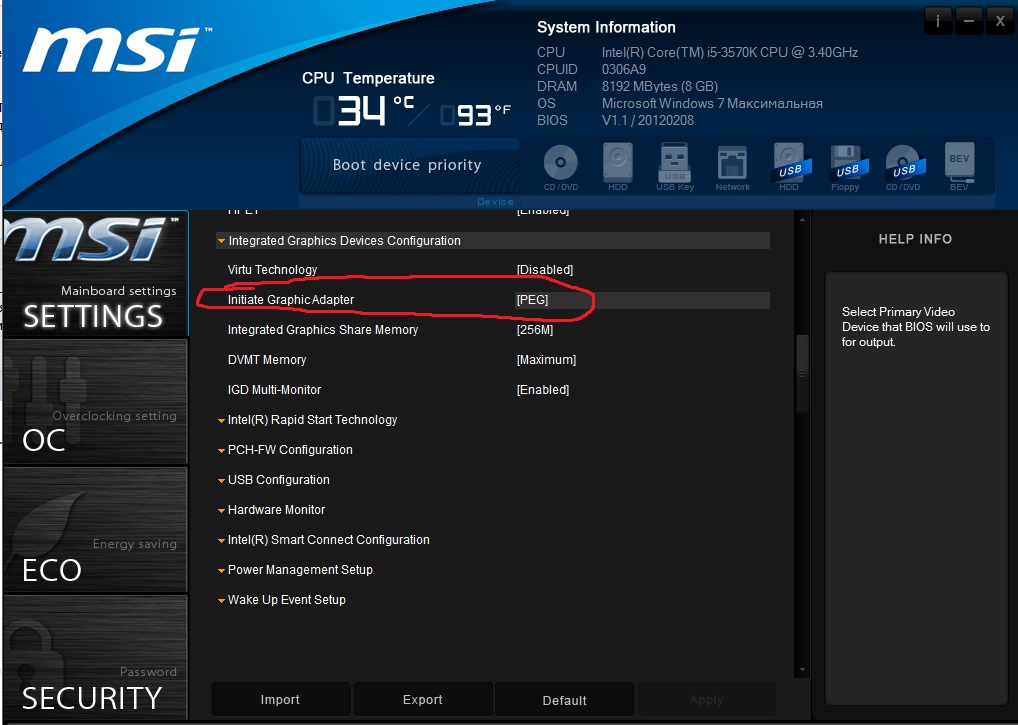Select the USB HDD boot device icon
The width and height of the screenshot is (1018, 725).
coord(789,167)
